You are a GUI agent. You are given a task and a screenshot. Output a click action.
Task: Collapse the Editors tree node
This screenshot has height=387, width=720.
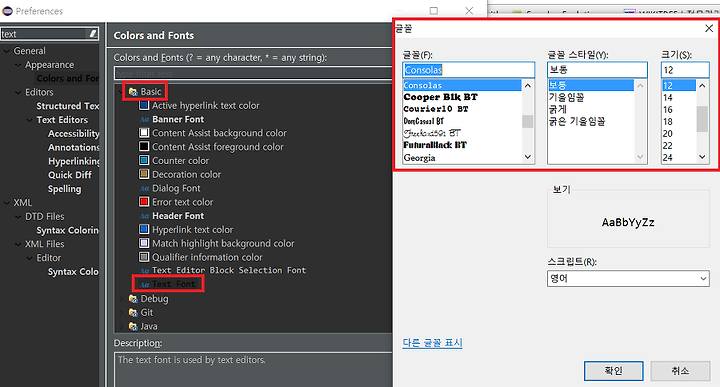[x=18, y=92]
